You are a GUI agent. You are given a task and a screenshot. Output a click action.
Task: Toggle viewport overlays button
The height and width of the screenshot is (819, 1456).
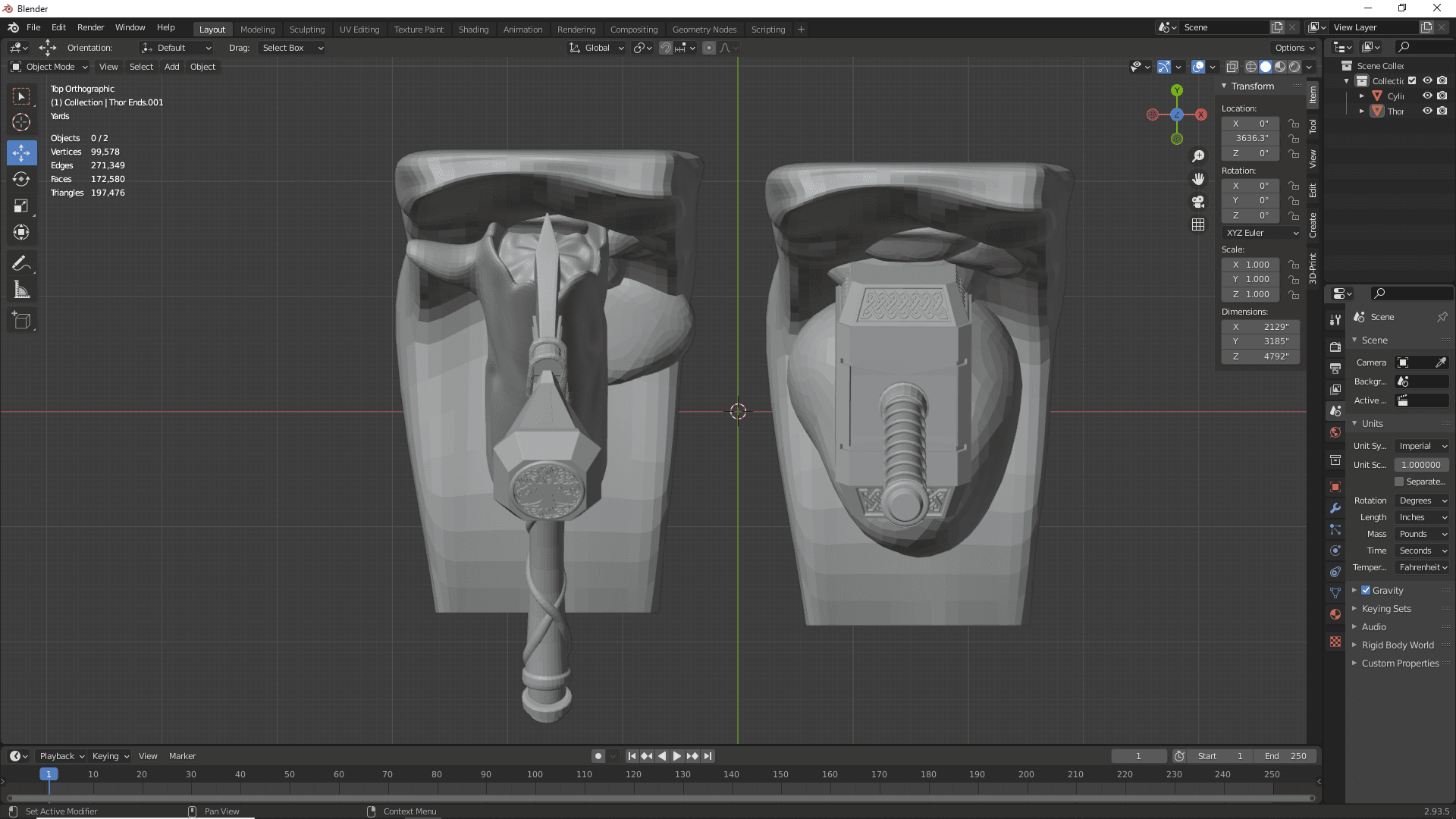[1198, 67]
